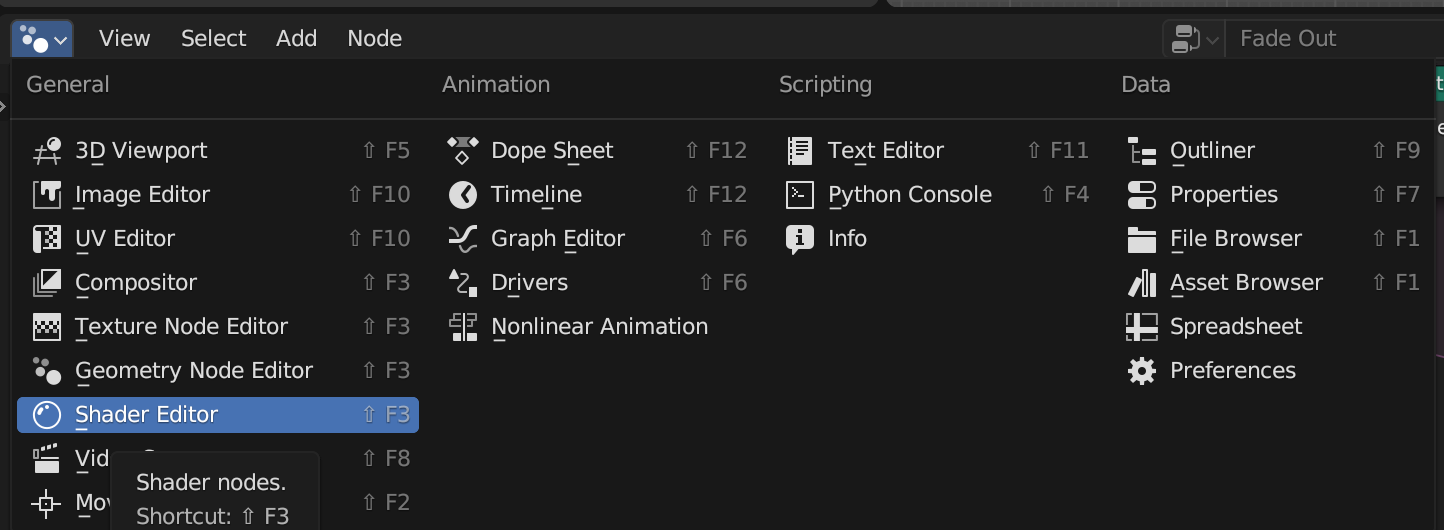This screenshot has width=1444, height=530.
Task: Click the Spreadsheet icon
Action: click(1142, 327)
